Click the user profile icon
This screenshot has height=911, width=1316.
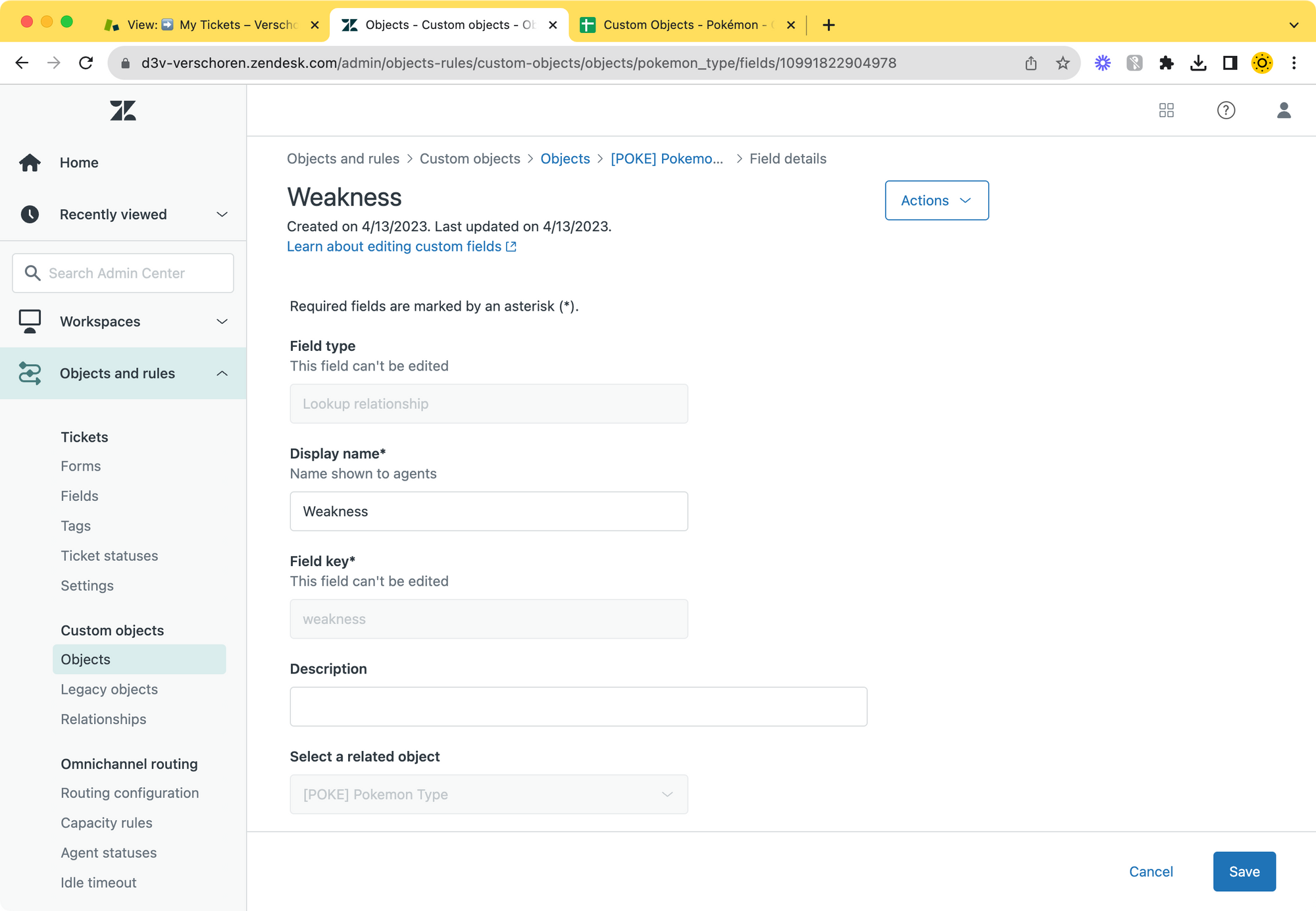(x=1284, y=109)
